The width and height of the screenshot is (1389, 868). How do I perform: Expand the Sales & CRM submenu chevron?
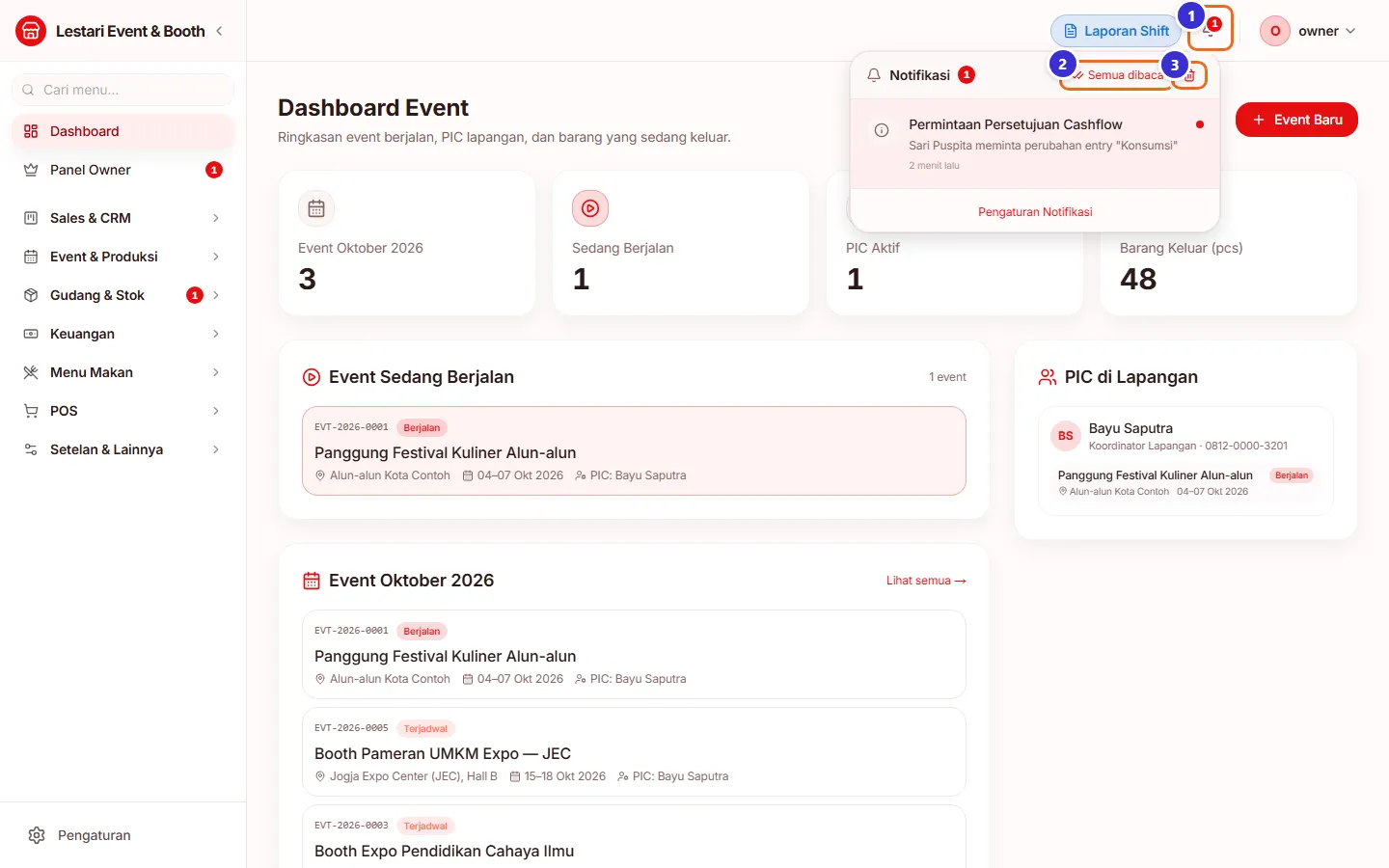click(x=216, y=218)
